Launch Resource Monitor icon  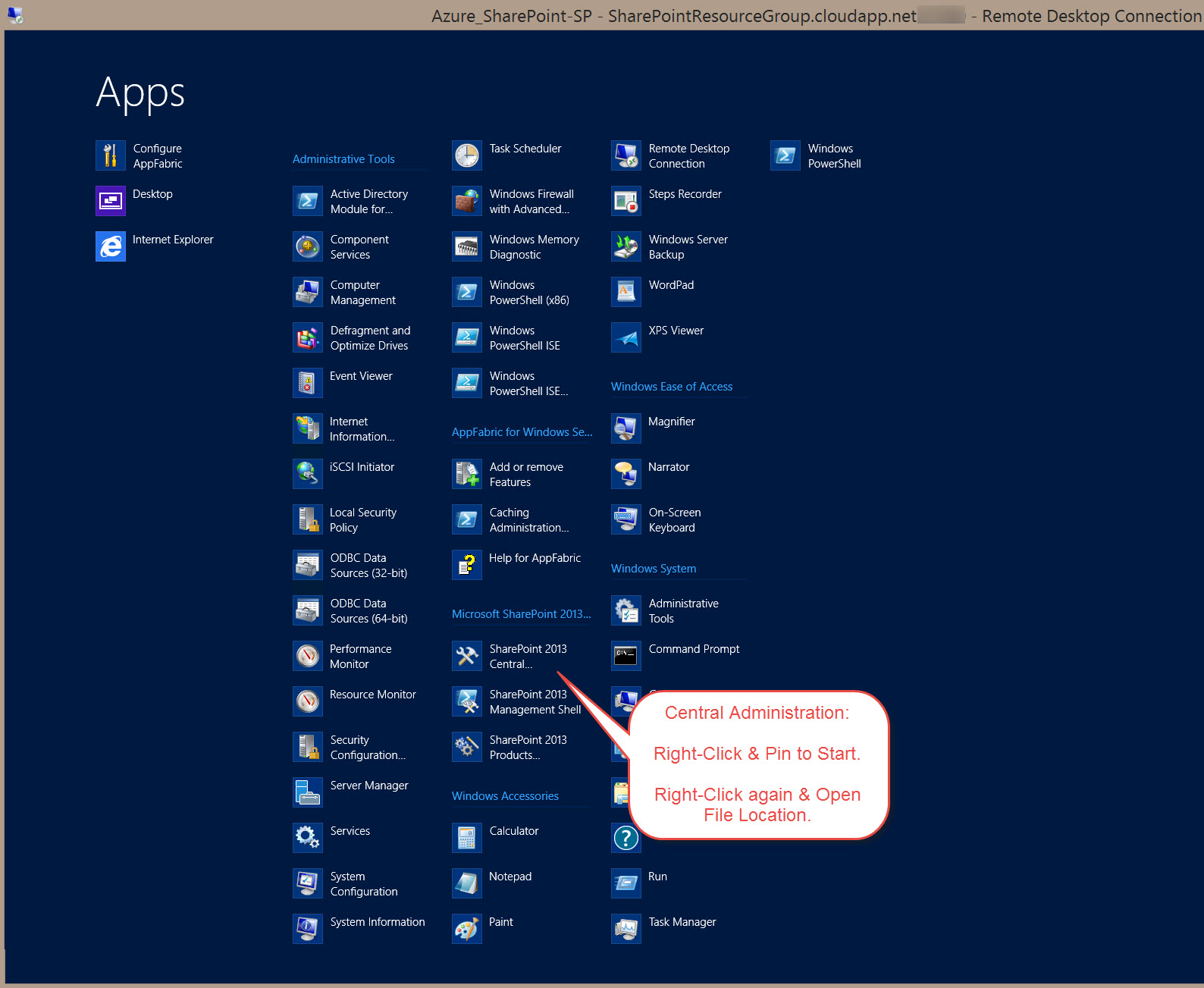(308, 701)
